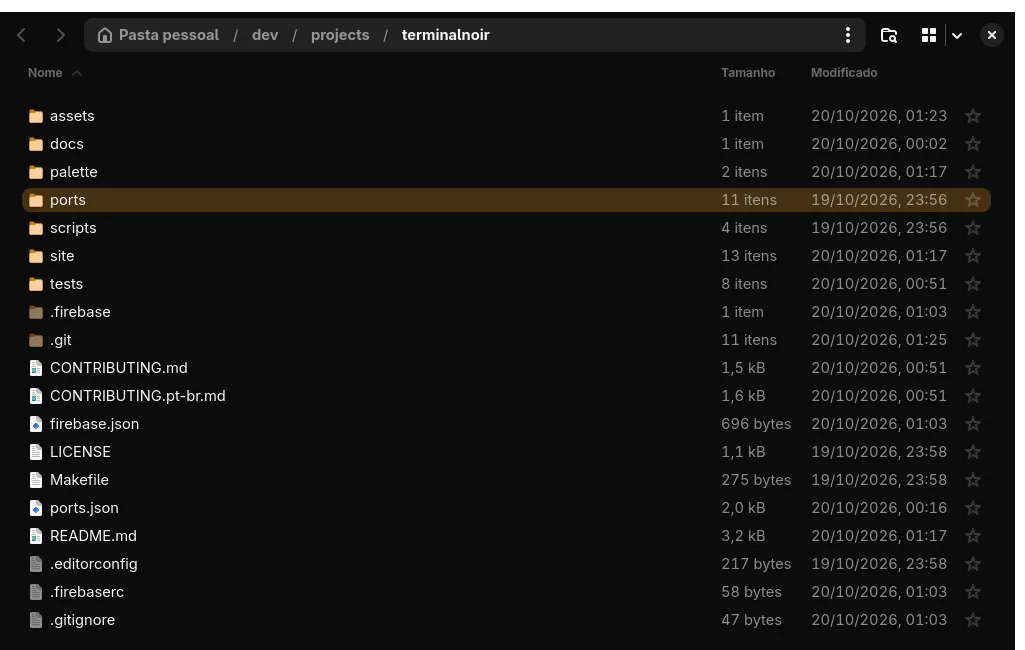
Task: Select scripts folder icon
Action: (36, 228)
